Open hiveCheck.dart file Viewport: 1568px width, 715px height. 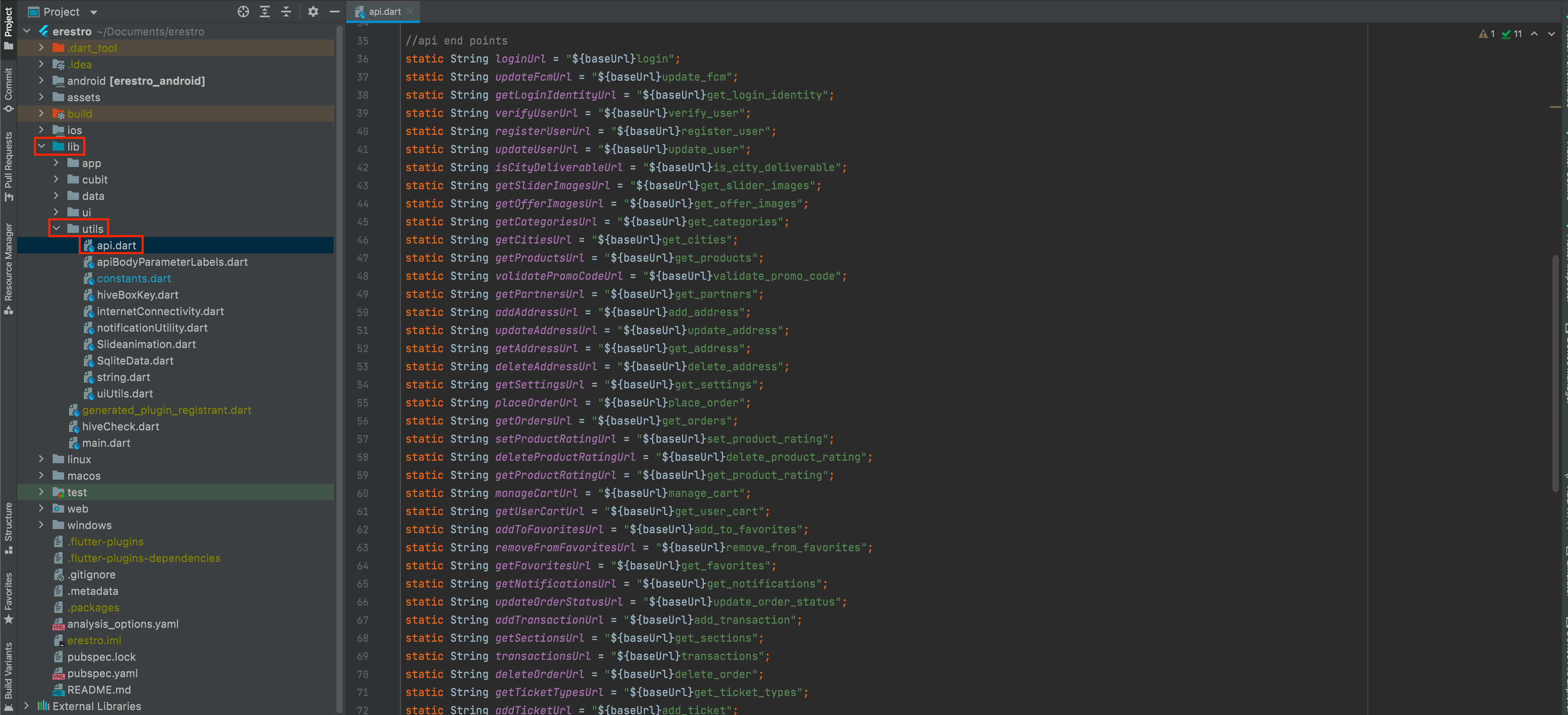click(114, 426)
